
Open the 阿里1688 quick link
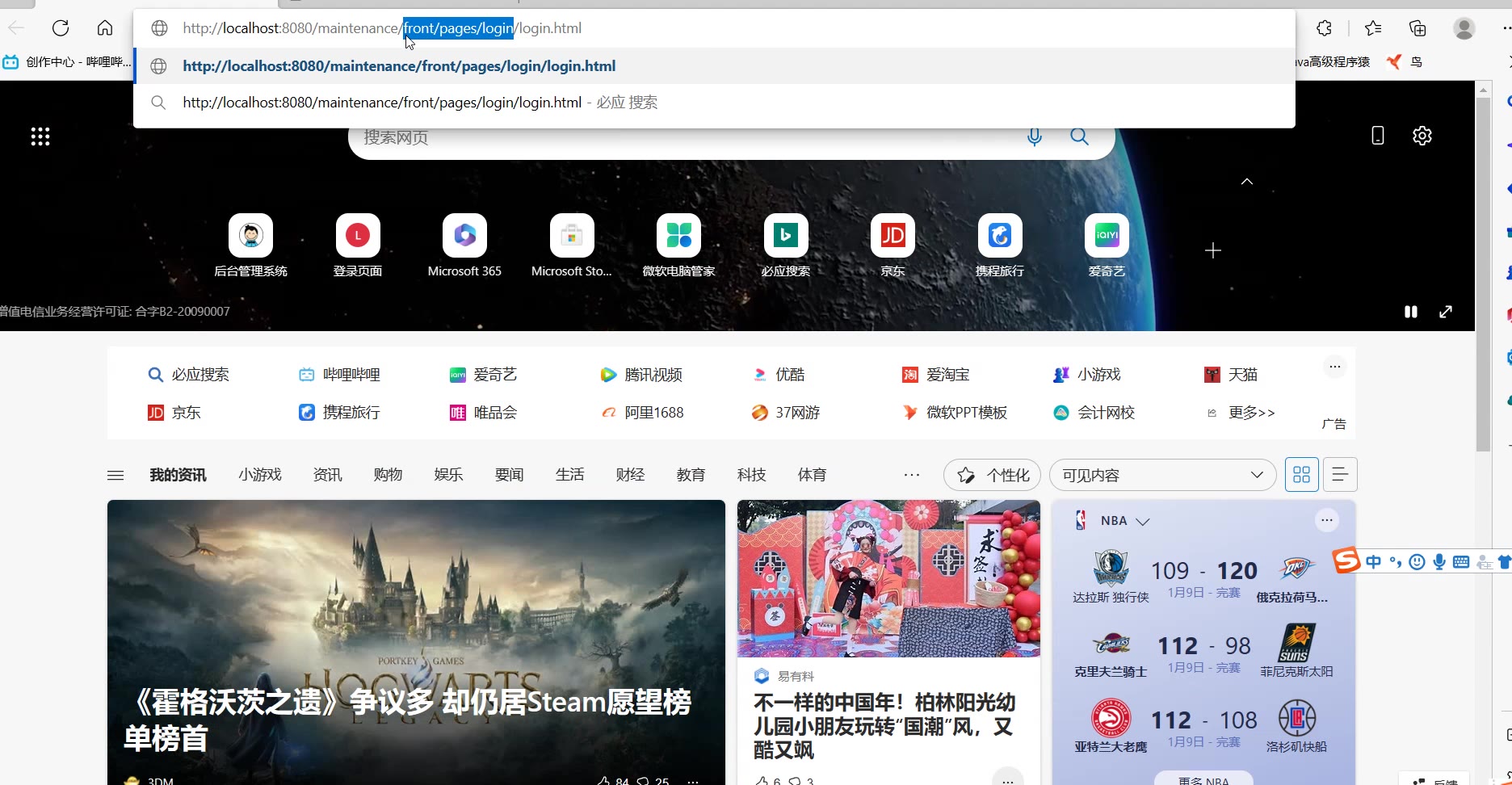(641, 413)
